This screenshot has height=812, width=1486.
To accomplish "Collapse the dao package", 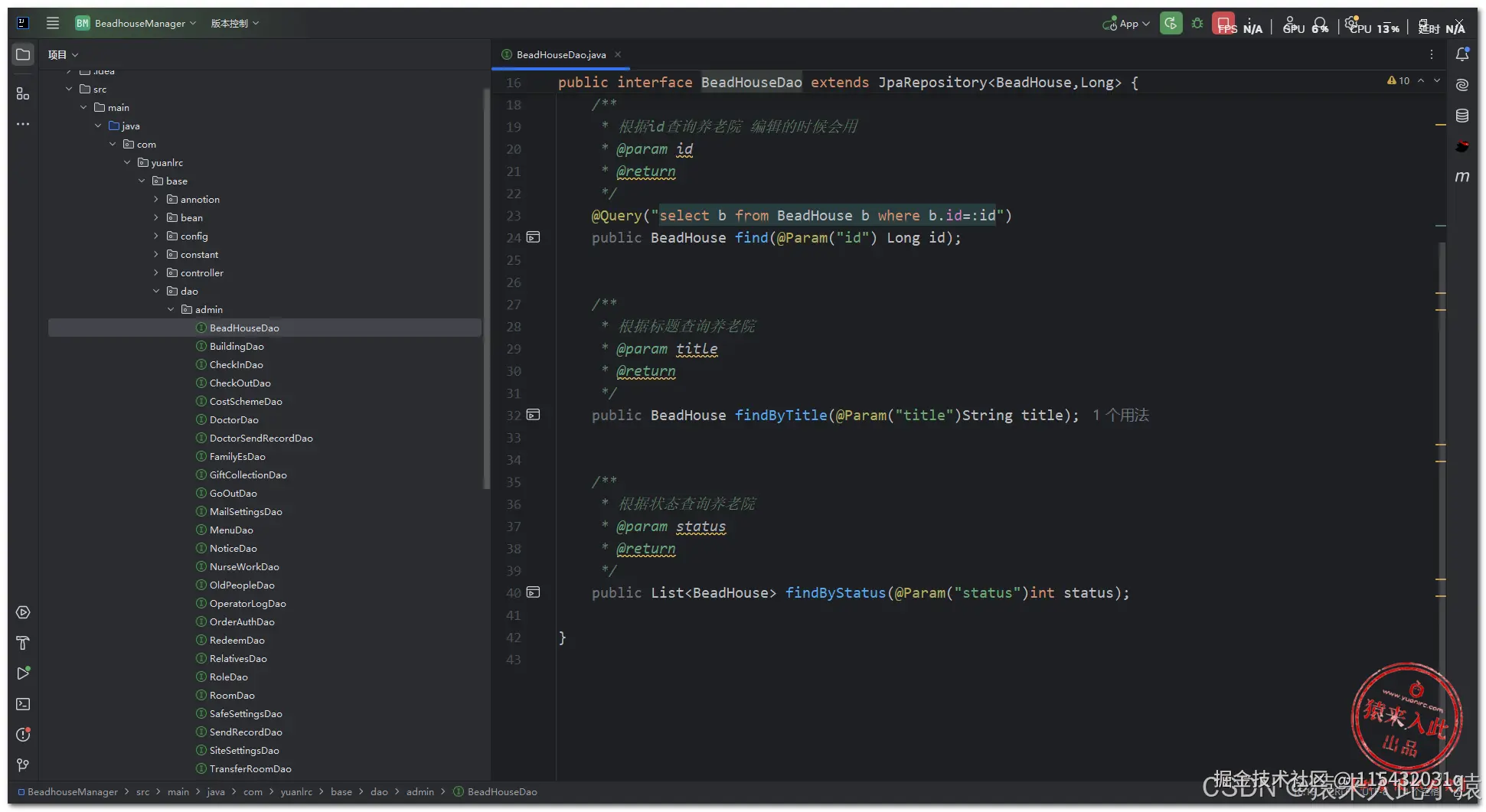I will [156, 291].
